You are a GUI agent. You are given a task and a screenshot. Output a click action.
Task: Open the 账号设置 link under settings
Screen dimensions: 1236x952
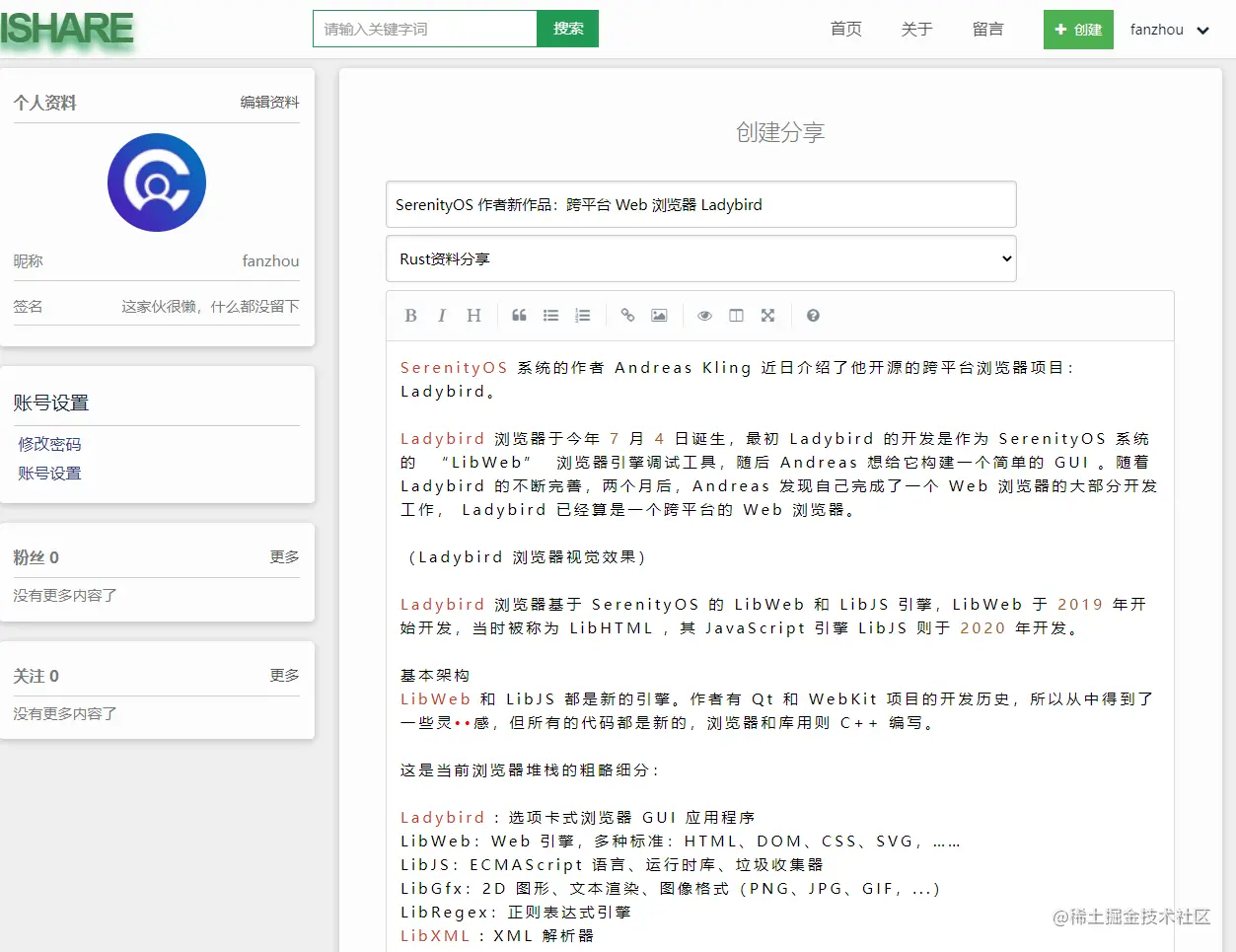click(49, 474)
